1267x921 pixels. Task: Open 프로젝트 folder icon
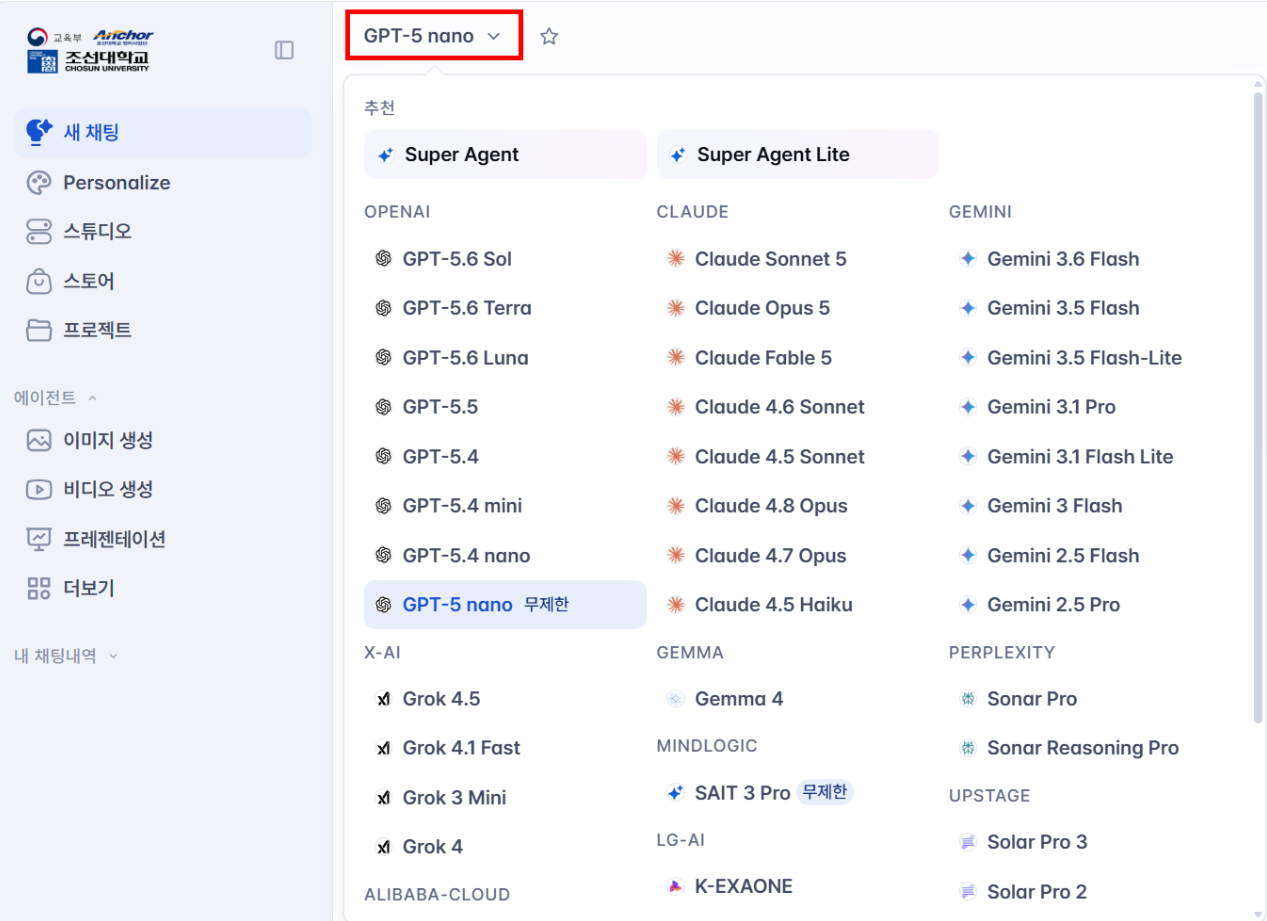pyautogui.click(x=39, y=330)
